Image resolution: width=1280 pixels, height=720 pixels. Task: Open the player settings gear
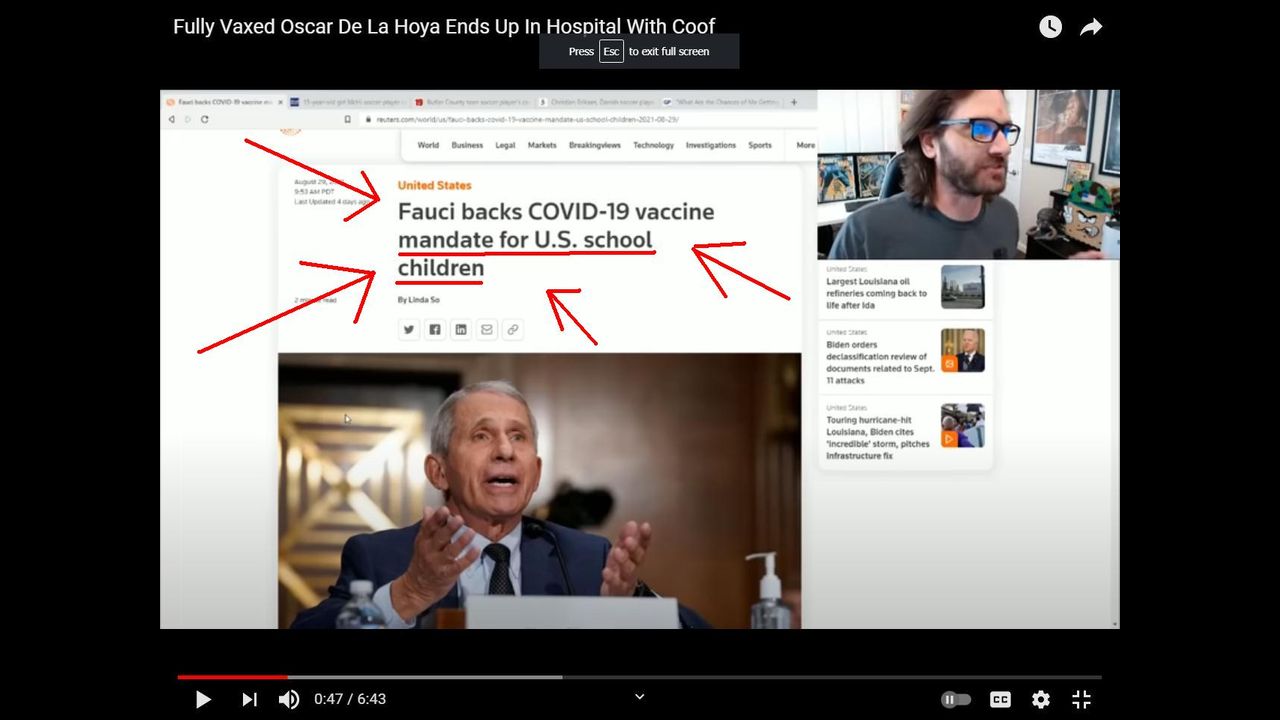click(x=1041, y=699)
